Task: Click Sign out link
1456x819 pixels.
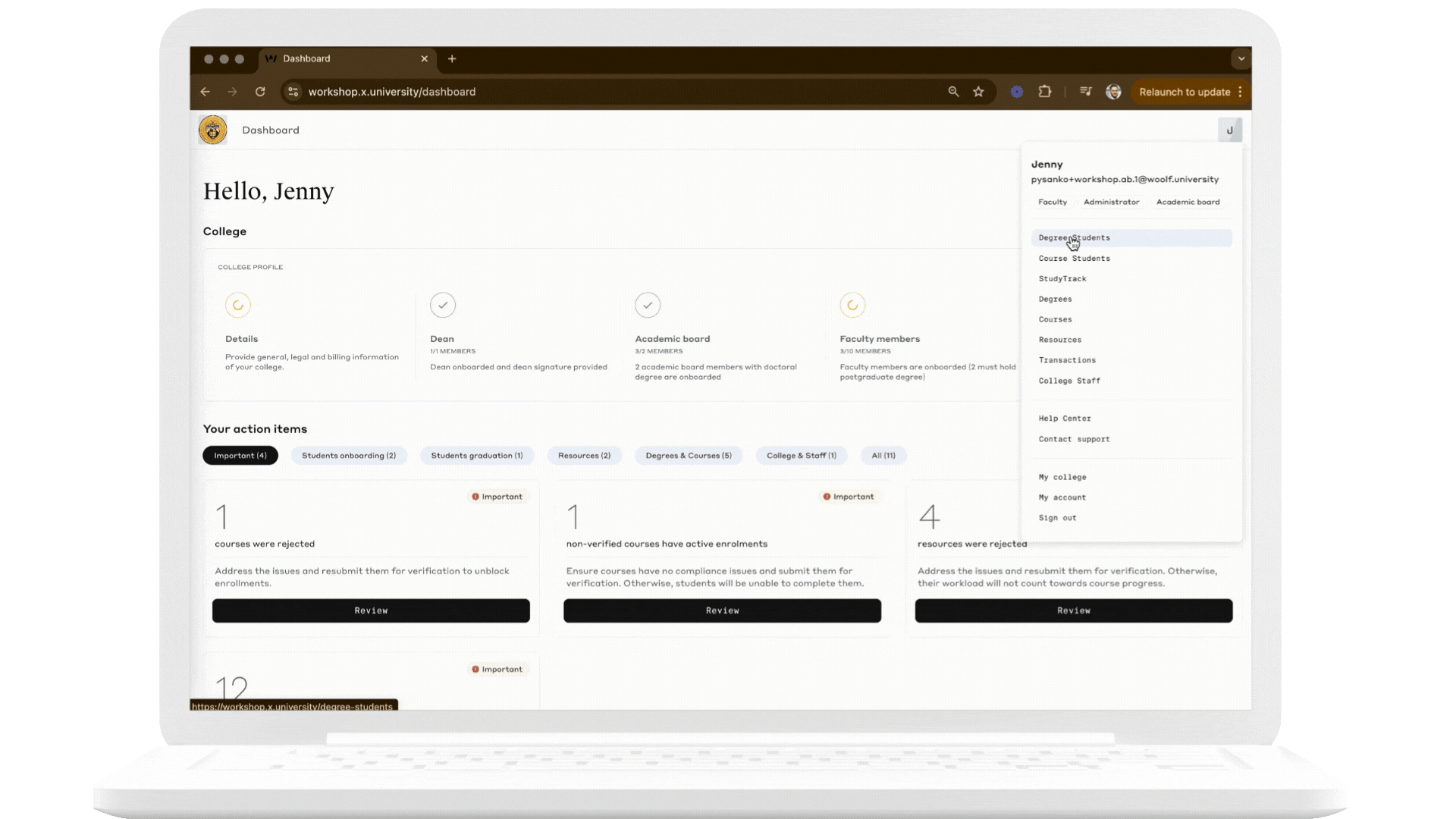Action: tap(1057, 518)
